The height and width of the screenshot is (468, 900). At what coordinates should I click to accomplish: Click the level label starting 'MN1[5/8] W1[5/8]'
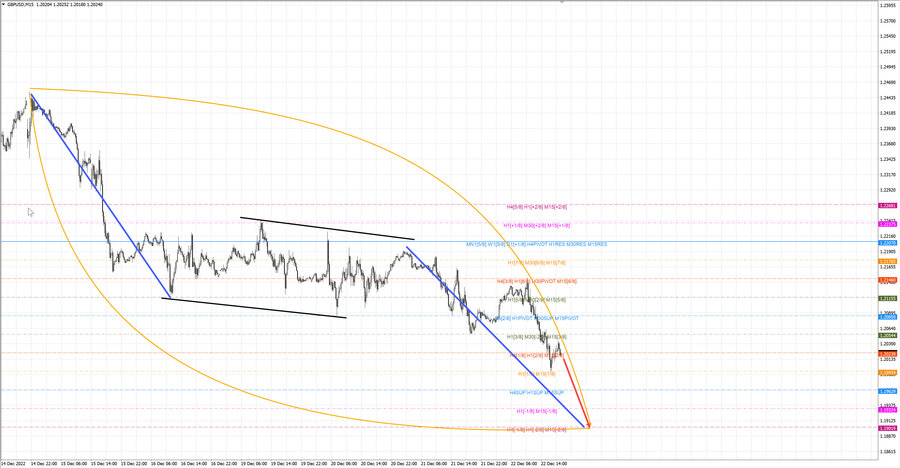(537, 244)
